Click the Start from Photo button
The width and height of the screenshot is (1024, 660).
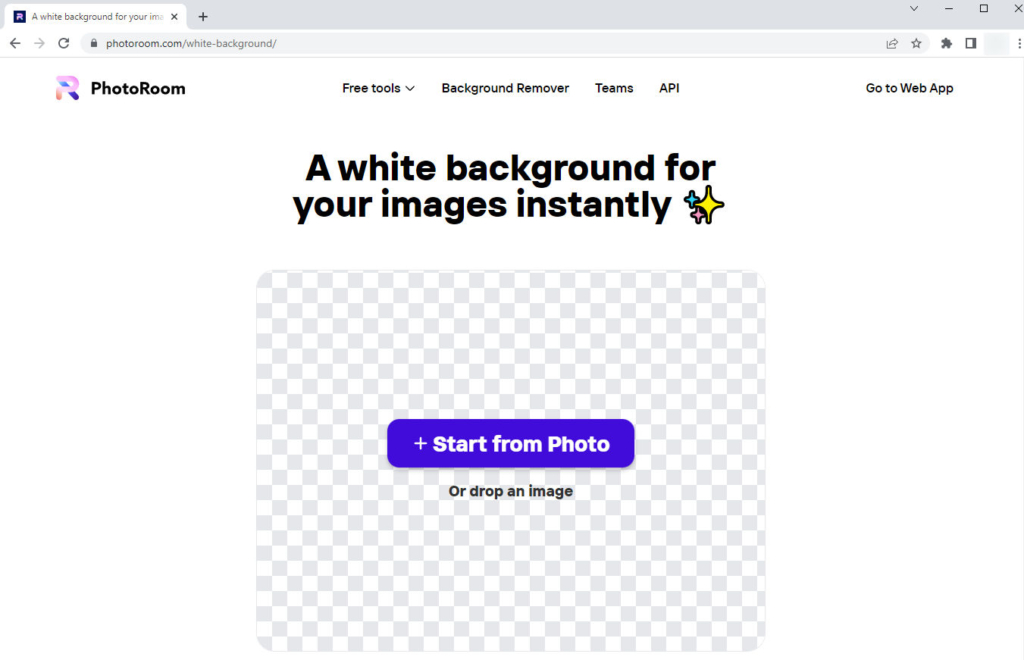(510, 443)
